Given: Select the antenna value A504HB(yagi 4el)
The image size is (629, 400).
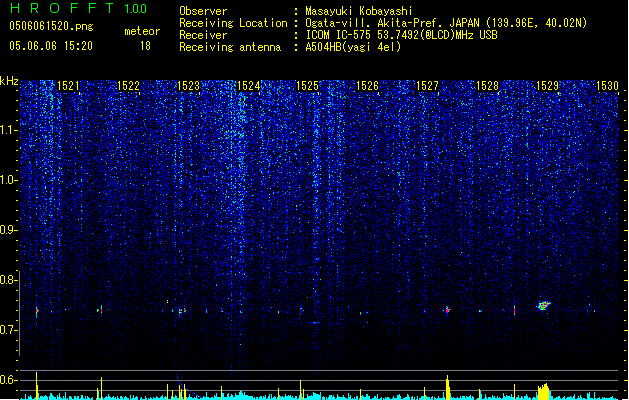Looking at the screenshot, I should [x=353, y=47].
